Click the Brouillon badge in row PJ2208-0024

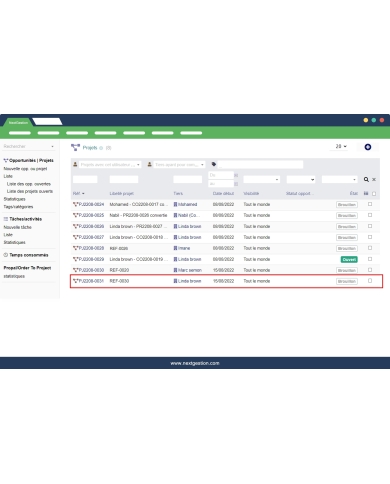[x=347, y=205]
